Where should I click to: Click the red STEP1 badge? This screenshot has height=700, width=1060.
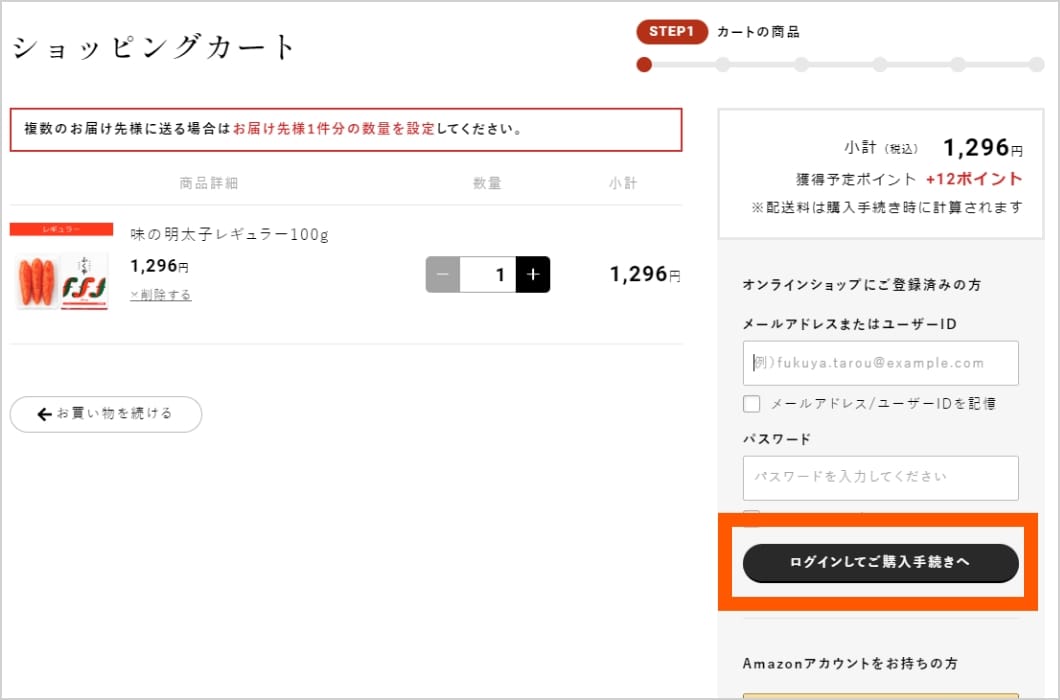671,32
